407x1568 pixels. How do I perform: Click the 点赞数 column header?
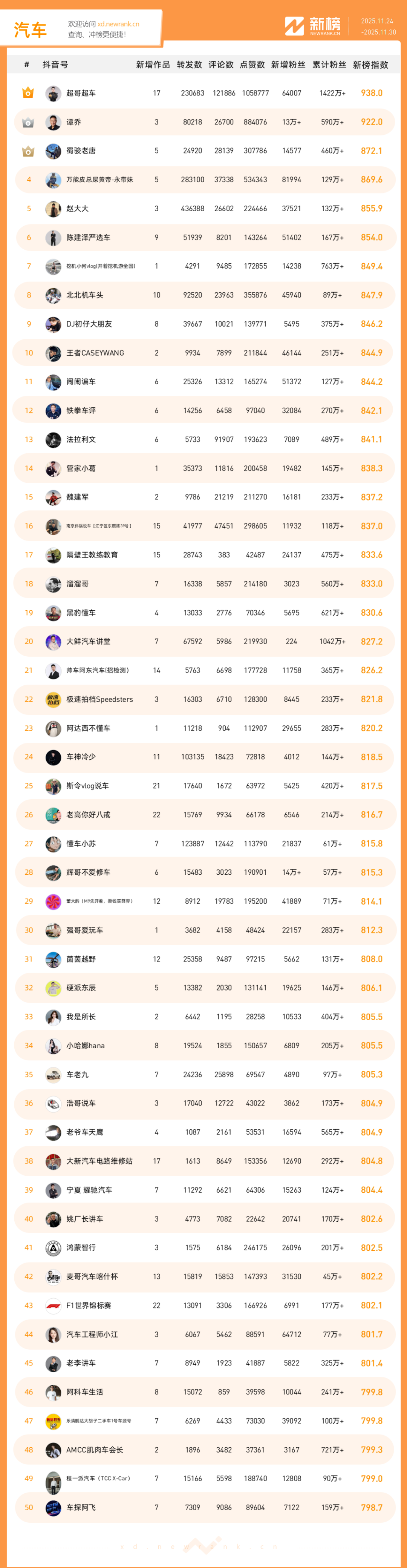pos(252,65)
